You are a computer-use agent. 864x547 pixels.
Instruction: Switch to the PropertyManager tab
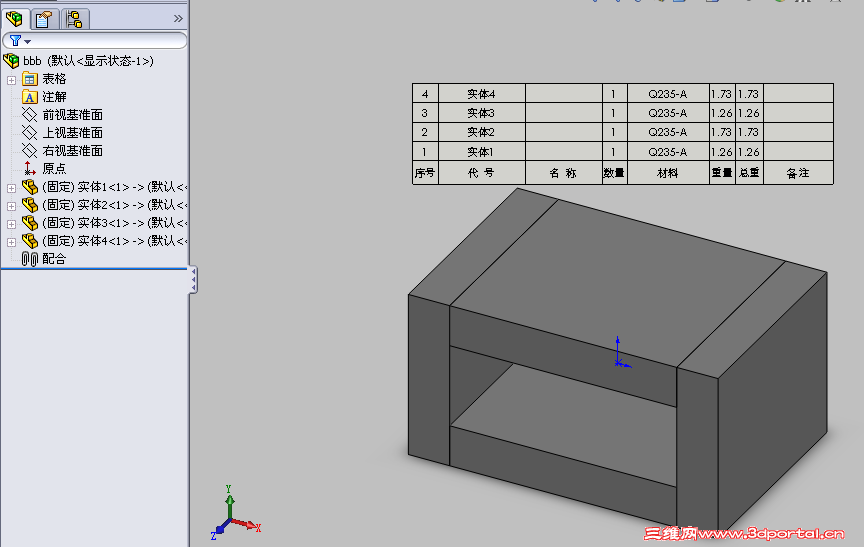44,19
